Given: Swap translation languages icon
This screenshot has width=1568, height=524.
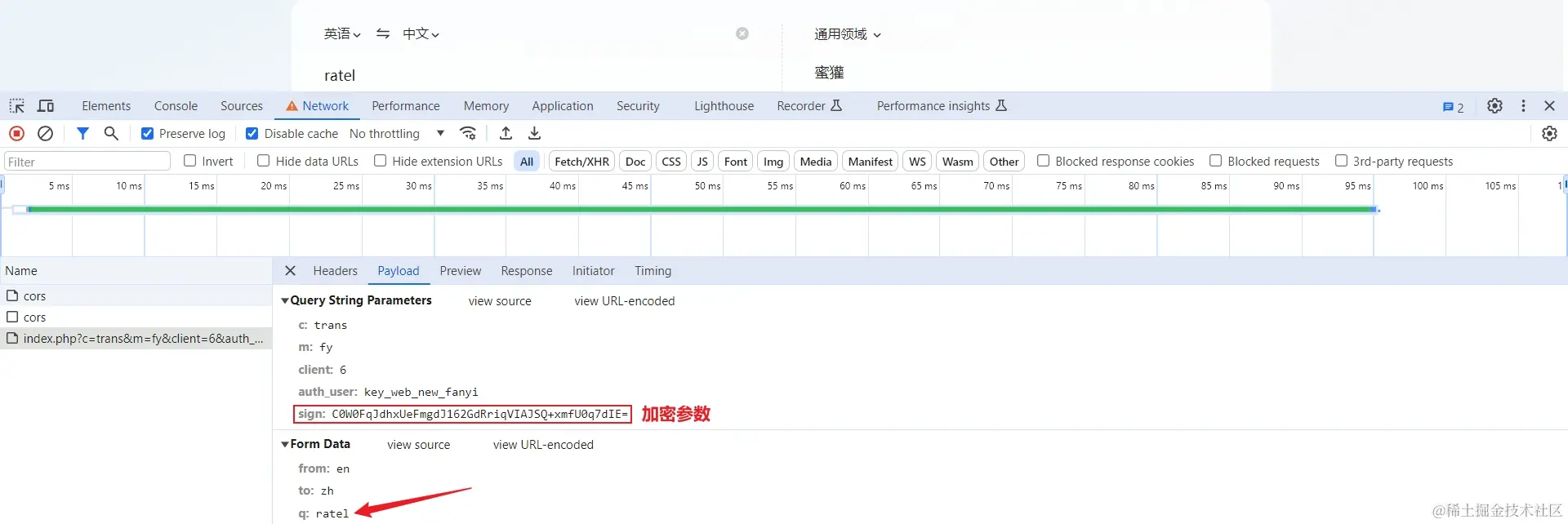Looking at the screenshot, I should [x=382, y=33].
